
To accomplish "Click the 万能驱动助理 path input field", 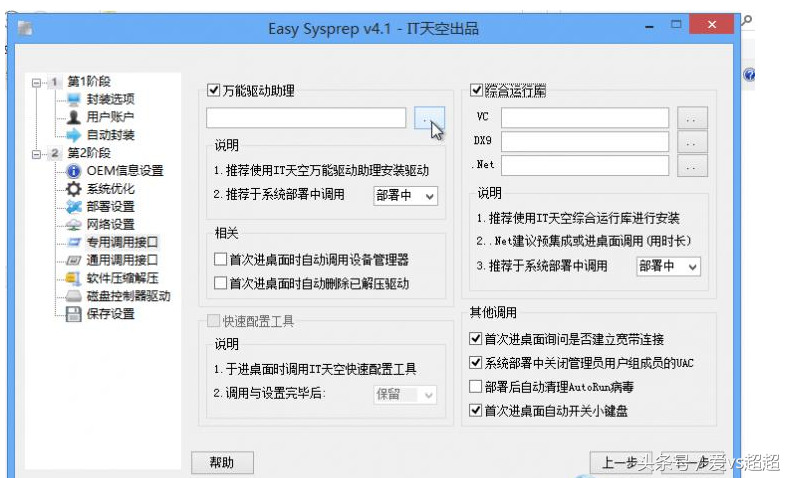I will [306, 117].
